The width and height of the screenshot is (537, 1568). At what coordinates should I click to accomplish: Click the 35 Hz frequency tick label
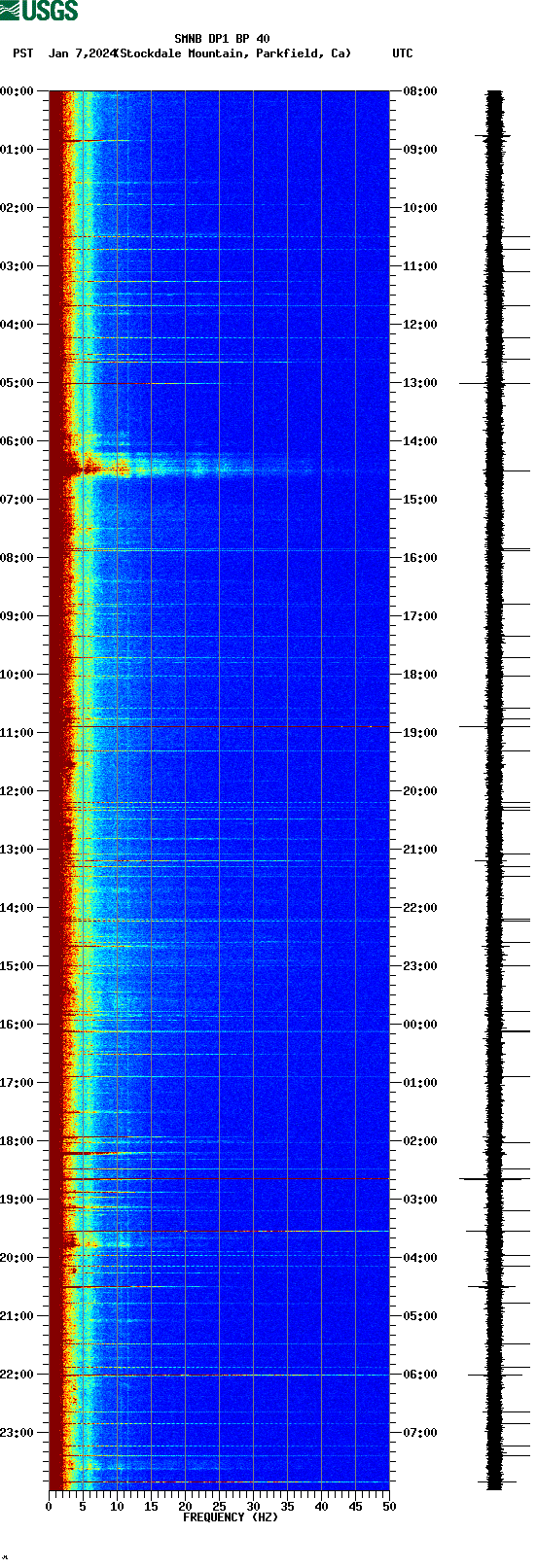(x=287, y=1507)
